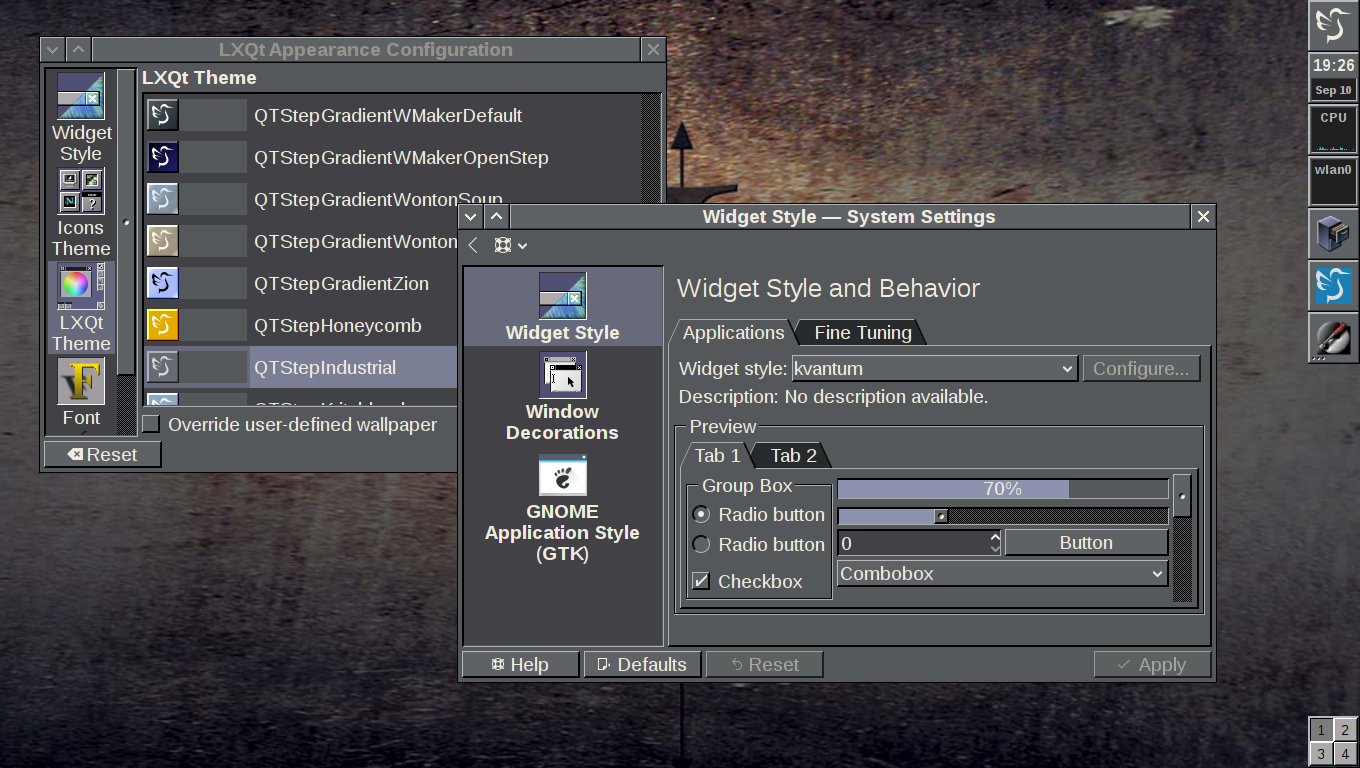Open Font settings in LXQt sidebar
This screenshot has width=1360, height=768.
81,394
